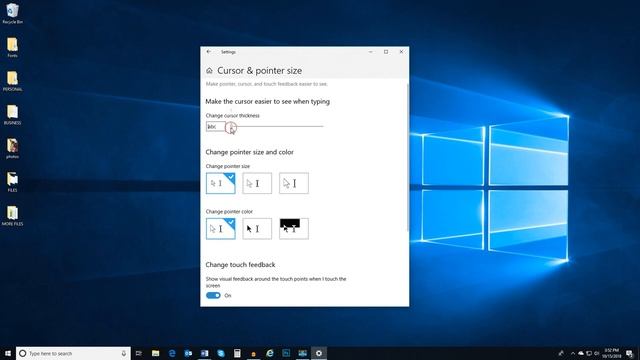Open the Recycle Bin desktop icon
640x360 pixels.
(12, 13)
